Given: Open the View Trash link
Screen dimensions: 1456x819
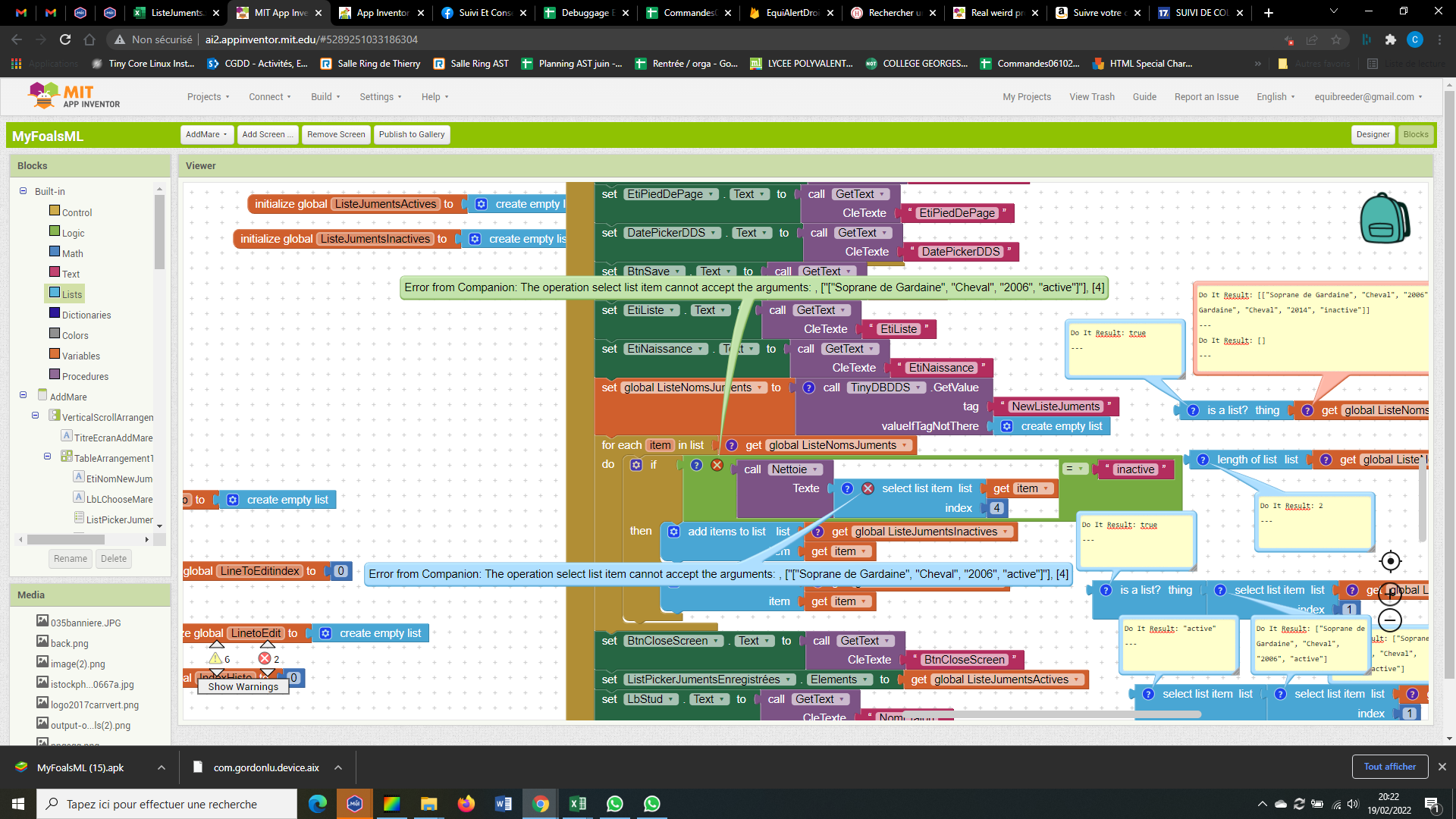Looking at the screenshot, I should pos(1092,96).
